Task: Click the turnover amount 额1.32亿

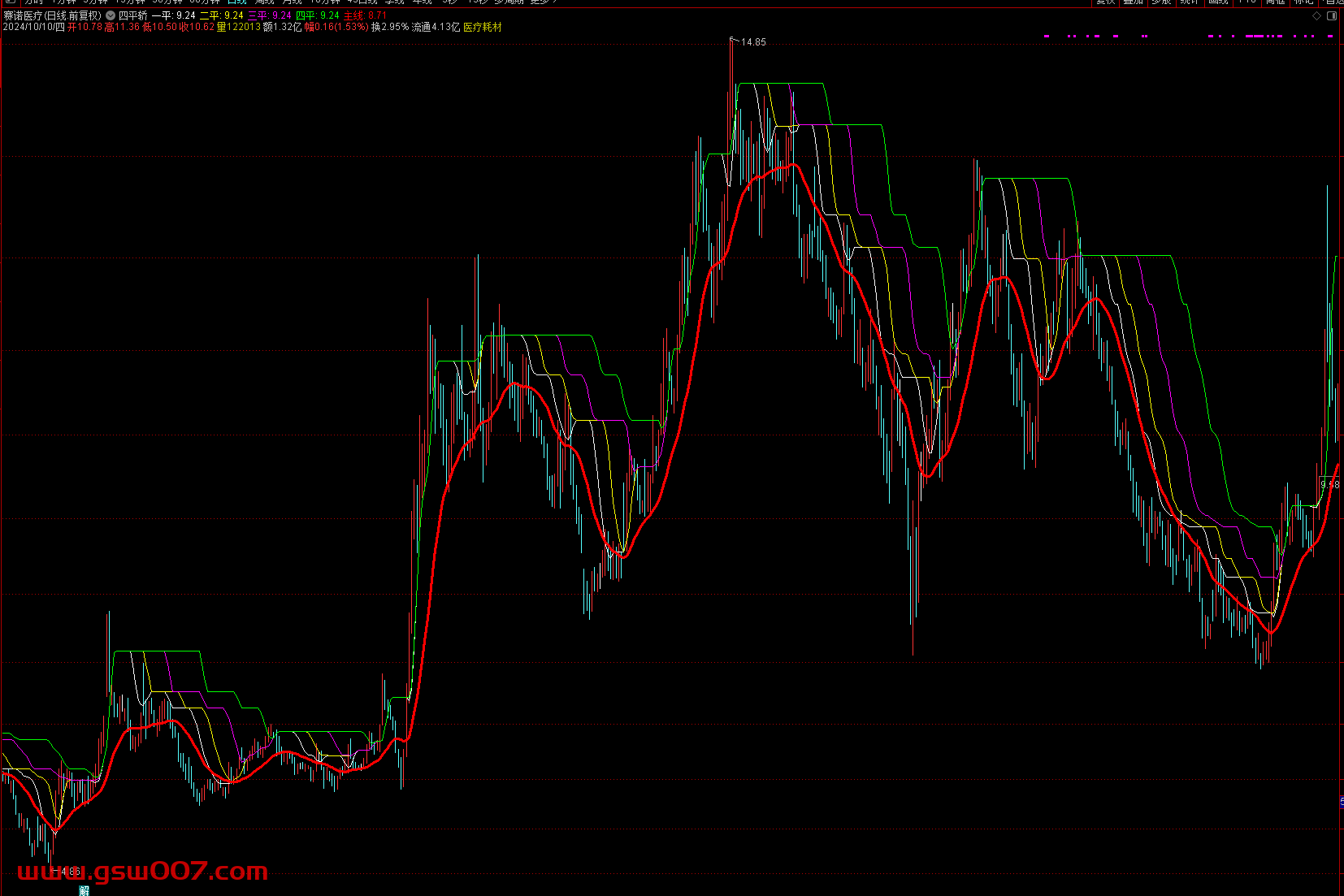Action: pos(282,28)
